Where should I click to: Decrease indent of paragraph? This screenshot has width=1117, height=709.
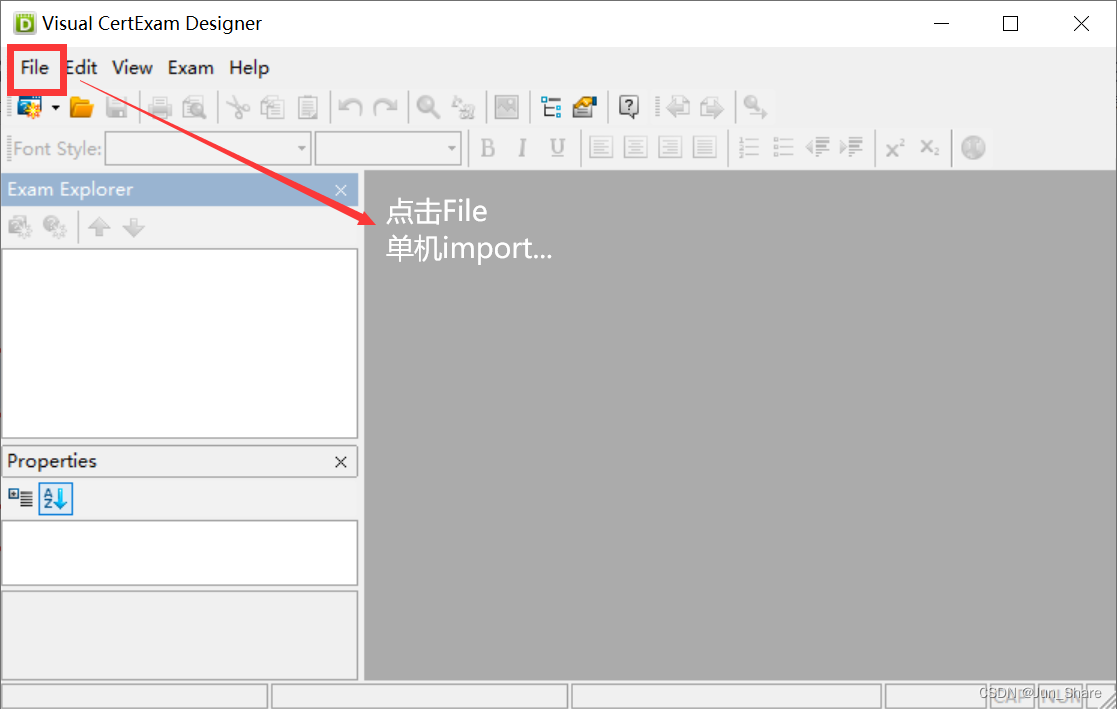(x=817, y=148)
